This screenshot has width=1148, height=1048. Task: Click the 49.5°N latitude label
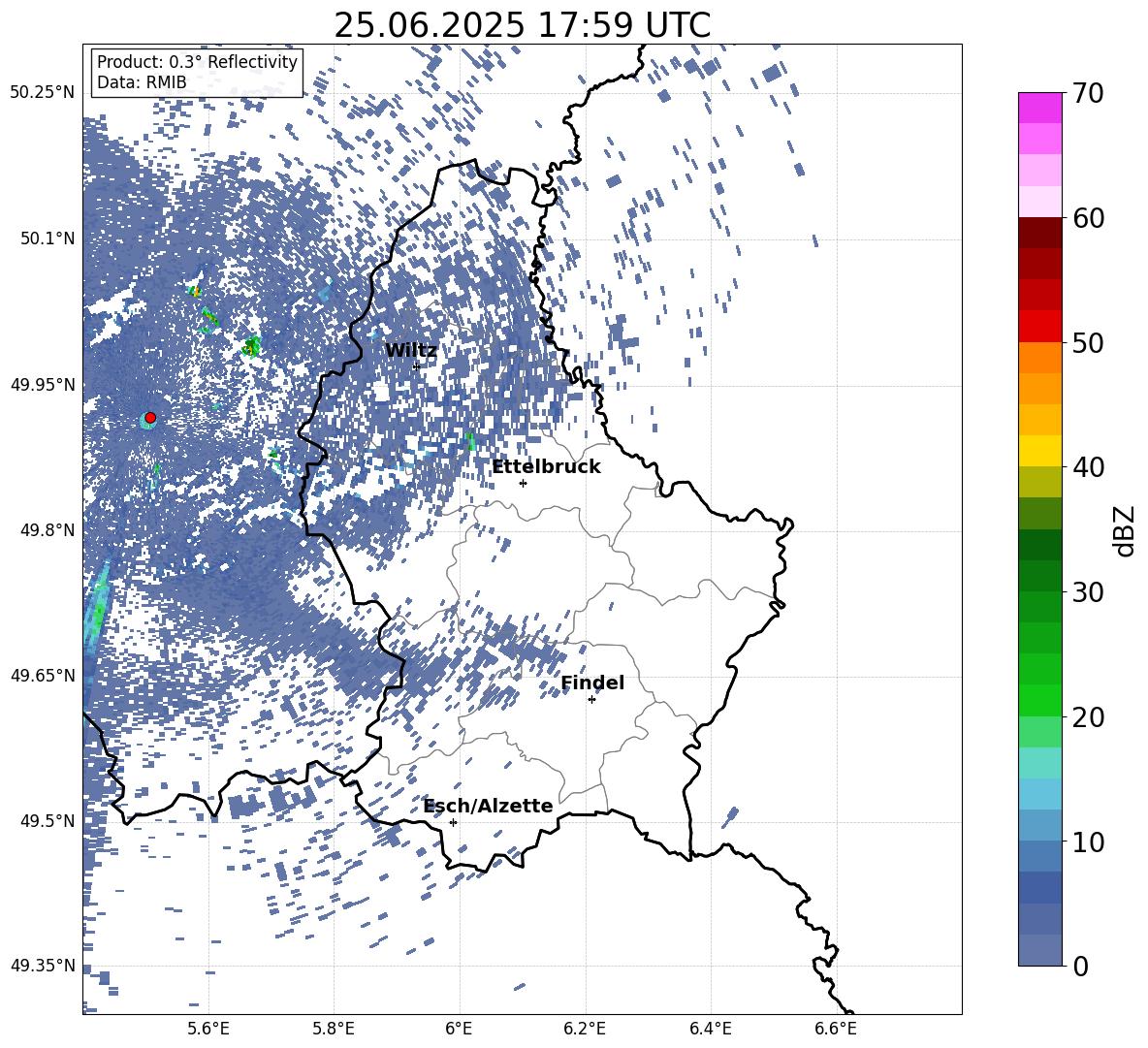[47, 821]
